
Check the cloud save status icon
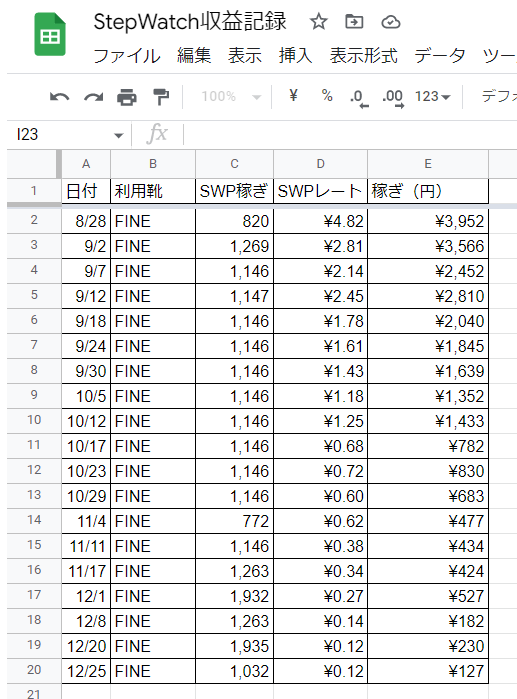coord(390,22)
